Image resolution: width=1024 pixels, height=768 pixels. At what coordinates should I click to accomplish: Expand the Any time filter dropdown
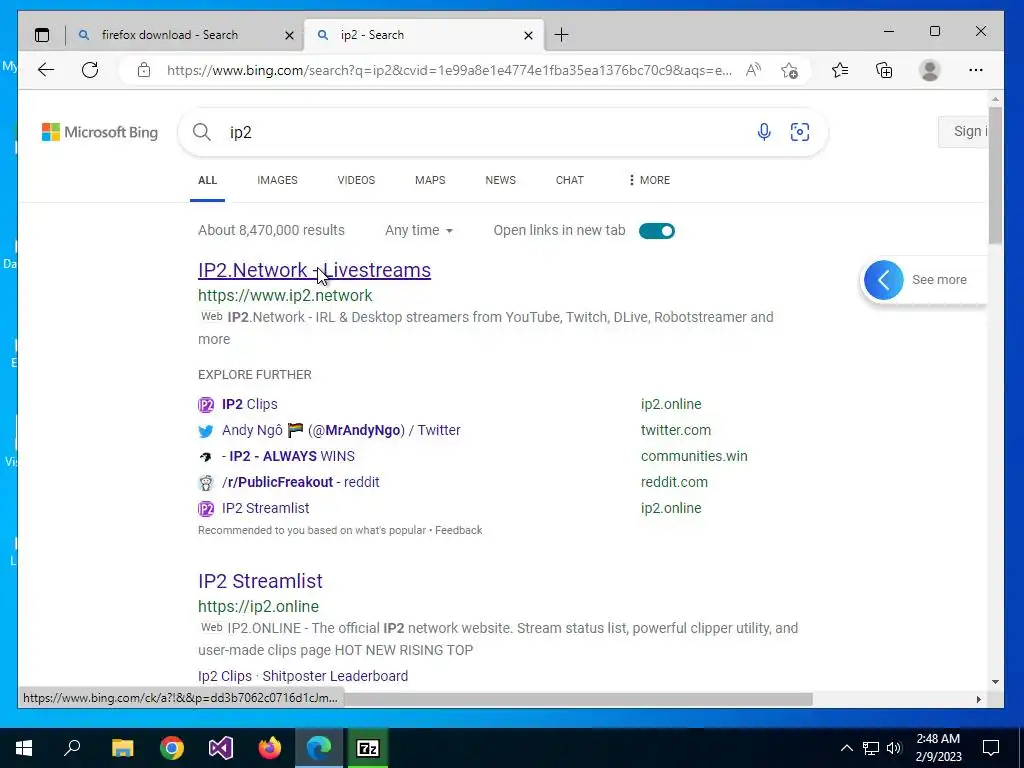[419, 231]
